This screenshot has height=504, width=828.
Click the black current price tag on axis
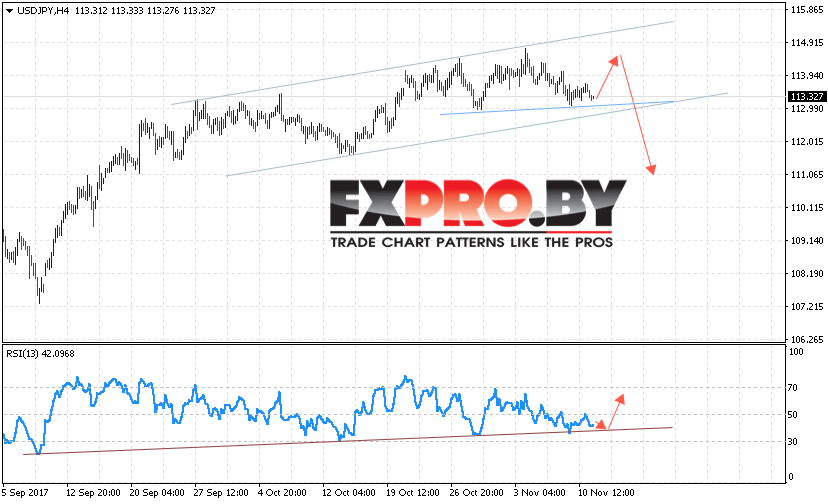(x=807, y=96)
